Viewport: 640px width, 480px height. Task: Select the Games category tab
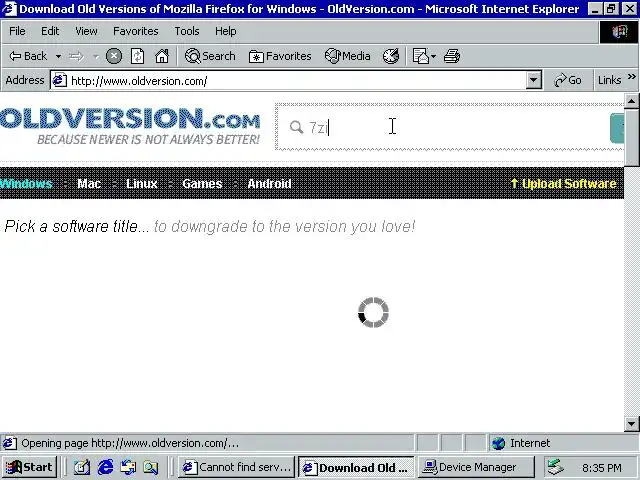click(202, 184)
